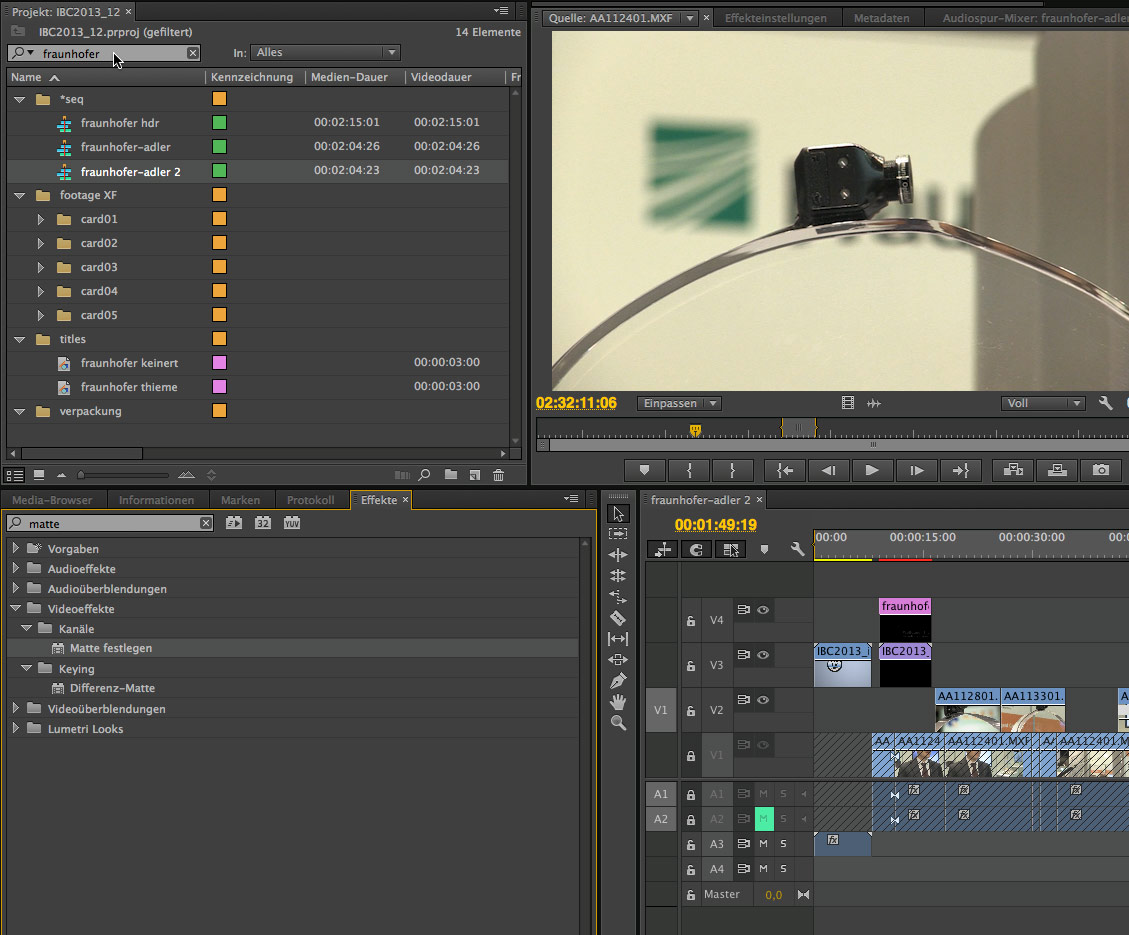This screenshot has width=1129, height=935.
Task: Open the Einpassen zoom dropdown
Action: coord(679,403)
